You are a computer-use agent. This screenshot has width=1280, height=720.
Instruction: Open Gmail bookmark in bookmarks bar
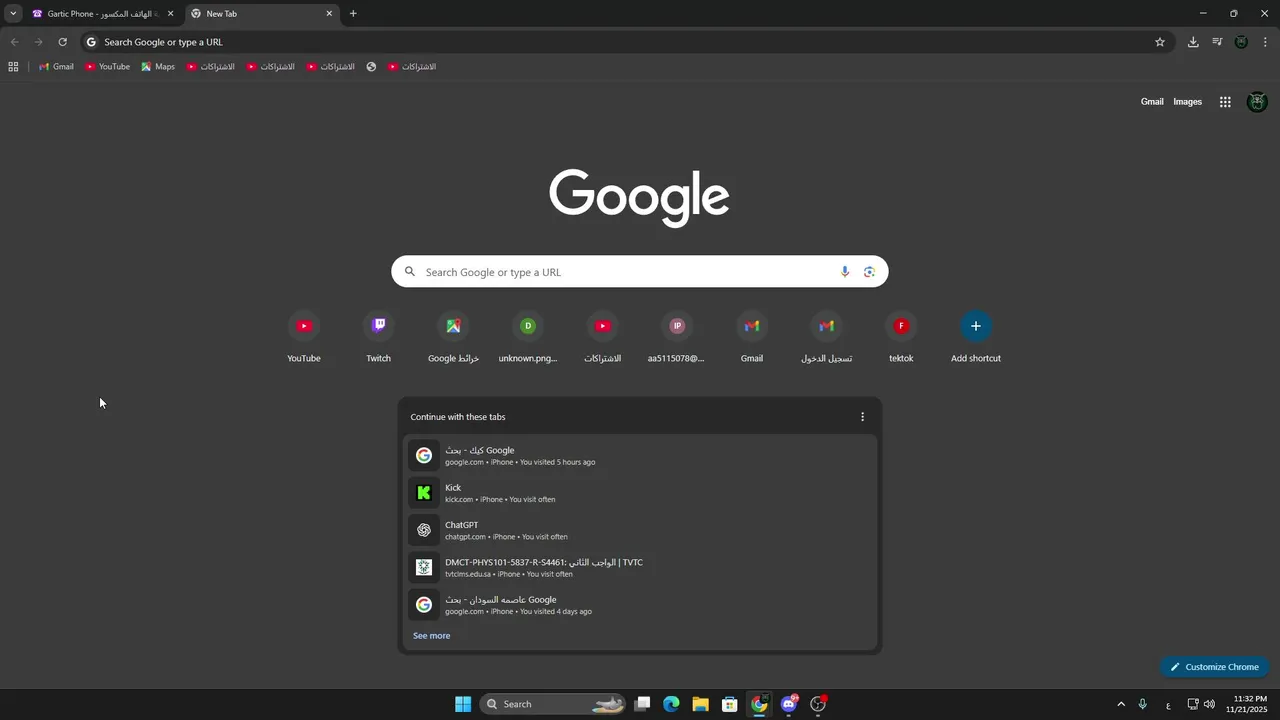[x=56, y=67]
